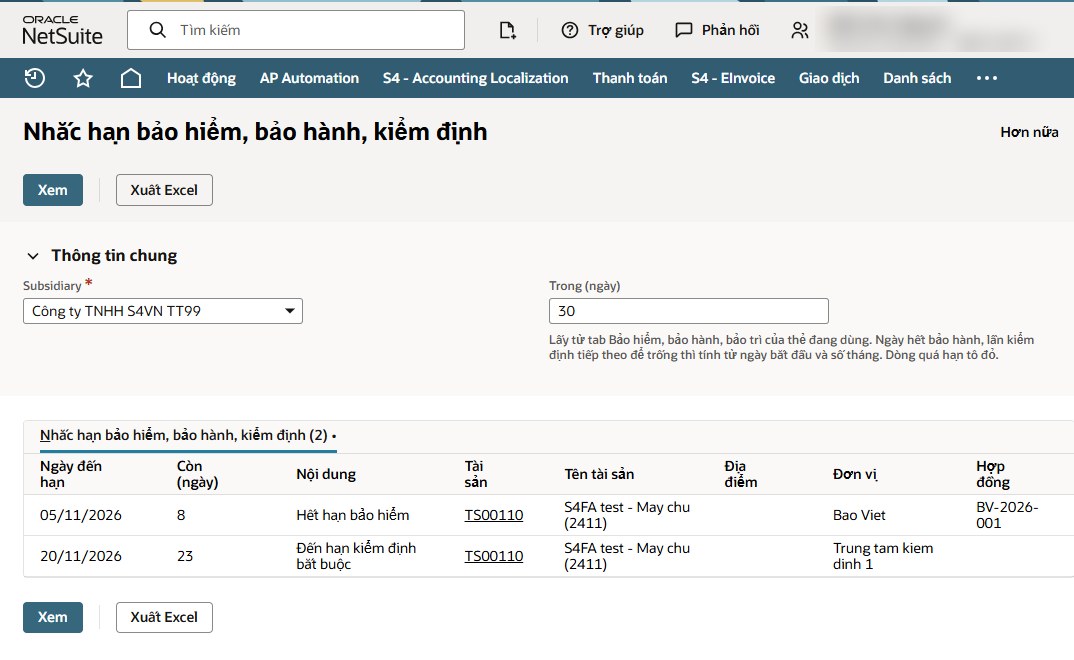Select the Nhắc hạn bảo hiểm, bảo hành, kiểm định (2) tab

pos(188,435)
